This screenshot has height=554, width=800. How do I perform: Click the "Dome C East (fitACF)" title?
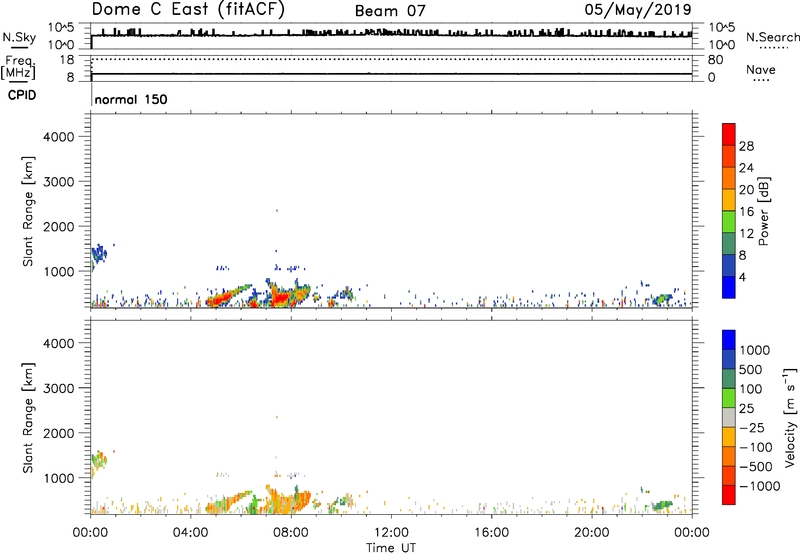click(x=188, y=9)
